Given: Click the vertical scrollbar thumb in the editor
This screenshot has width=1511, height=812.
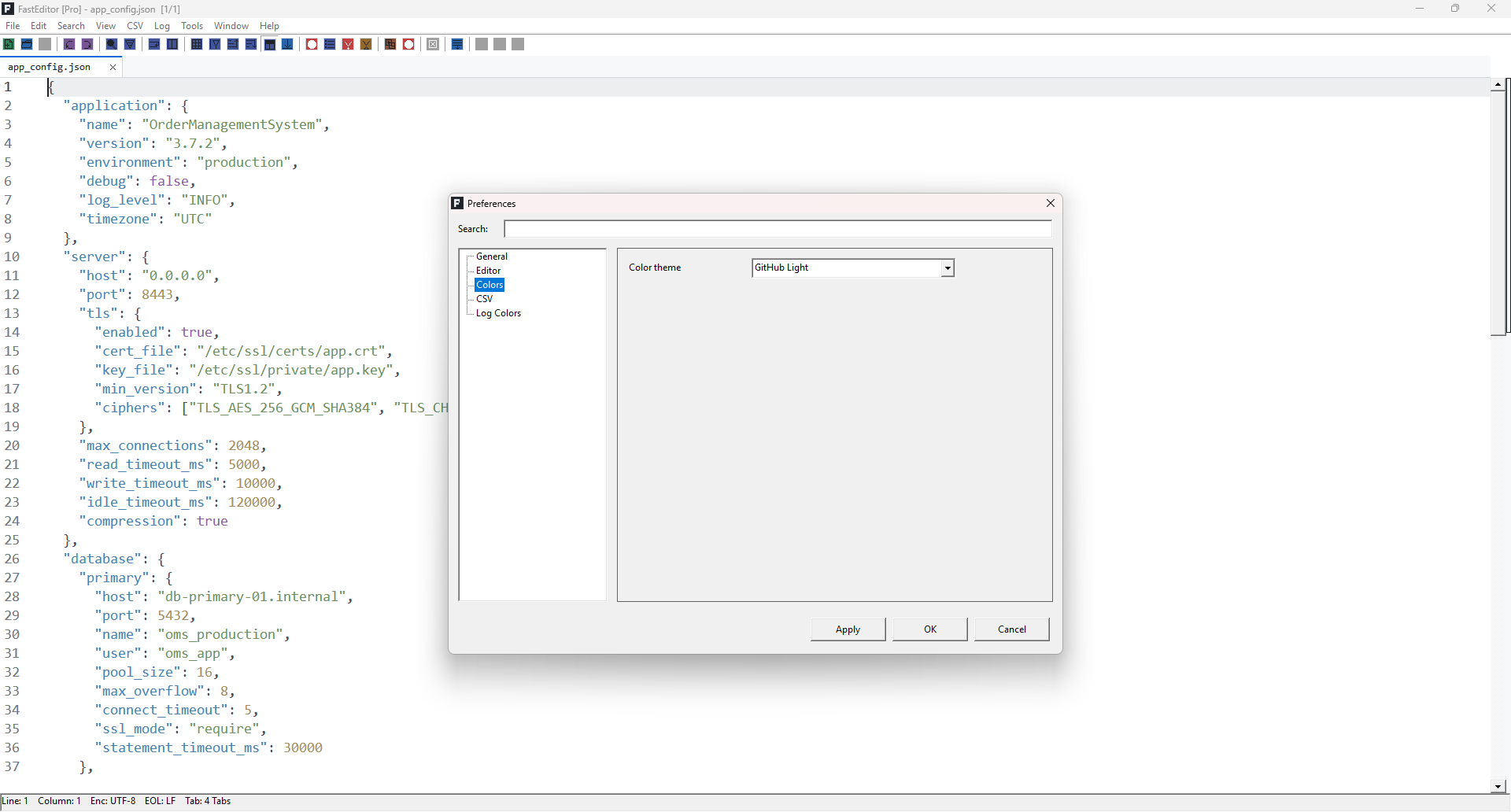Looking at the screenshot, I should (x=1498, y=213).
